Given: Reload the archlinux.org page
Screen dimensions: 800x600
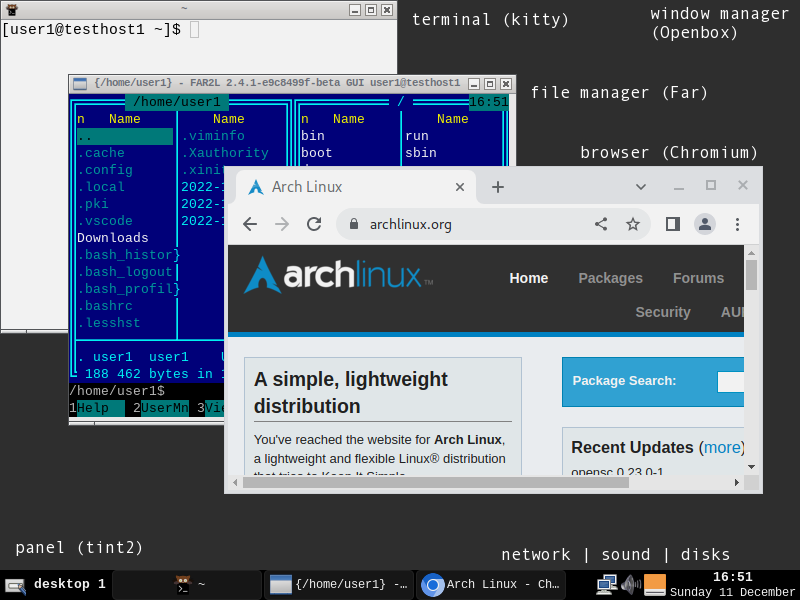Looking at the screenshot, I should 314,224.
